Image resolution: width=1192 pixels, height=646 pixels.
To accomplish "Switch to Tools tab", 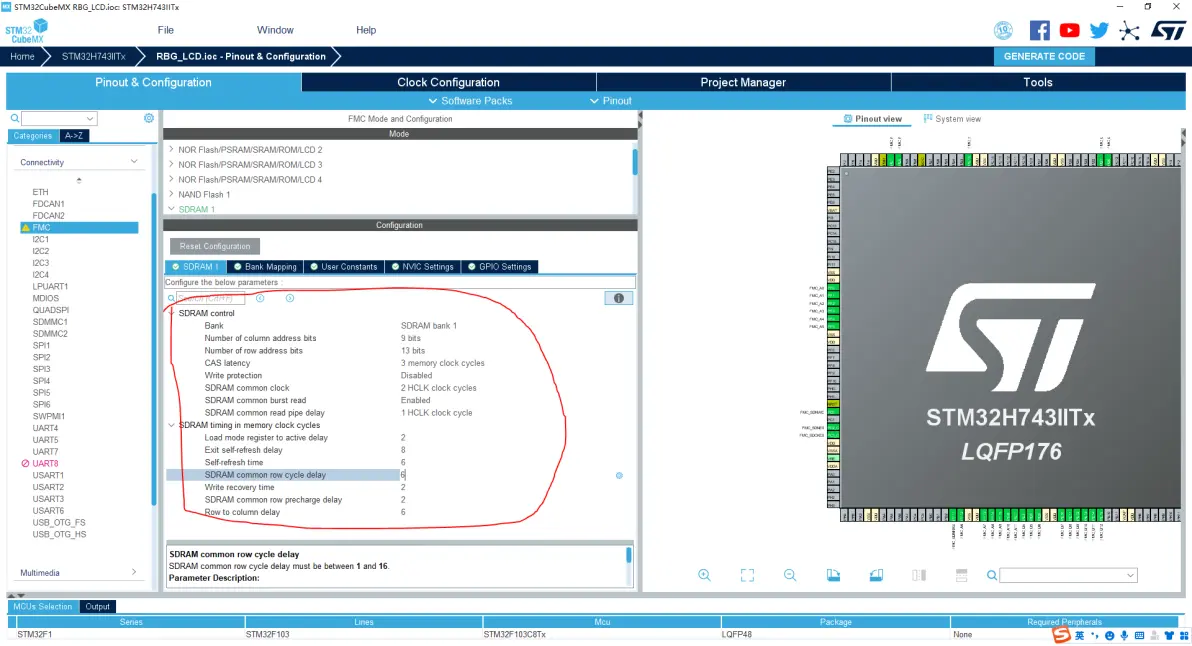I will click(1038, 82).
